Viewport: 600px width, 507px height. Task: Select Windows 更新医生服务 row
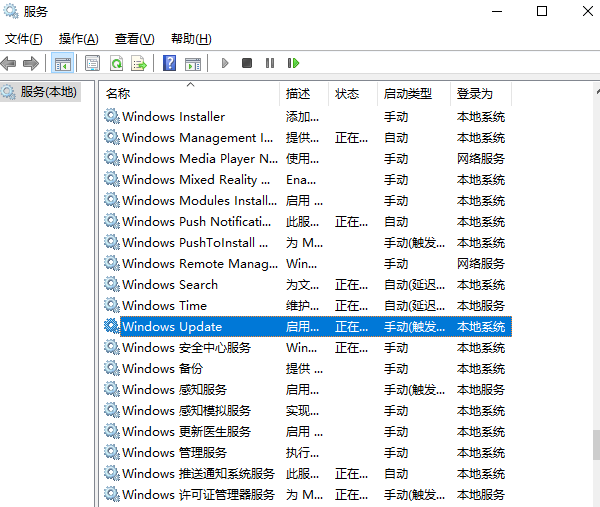[x=308, y=431]
